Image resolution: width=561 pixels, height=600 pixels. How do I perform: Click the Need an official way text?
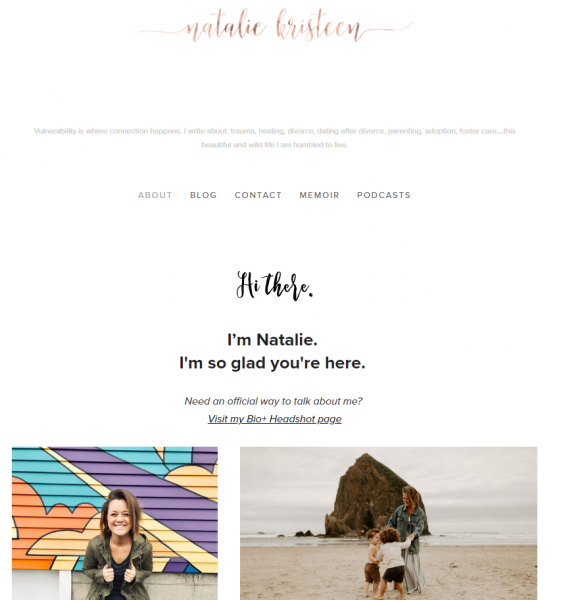tap(273, 401)
